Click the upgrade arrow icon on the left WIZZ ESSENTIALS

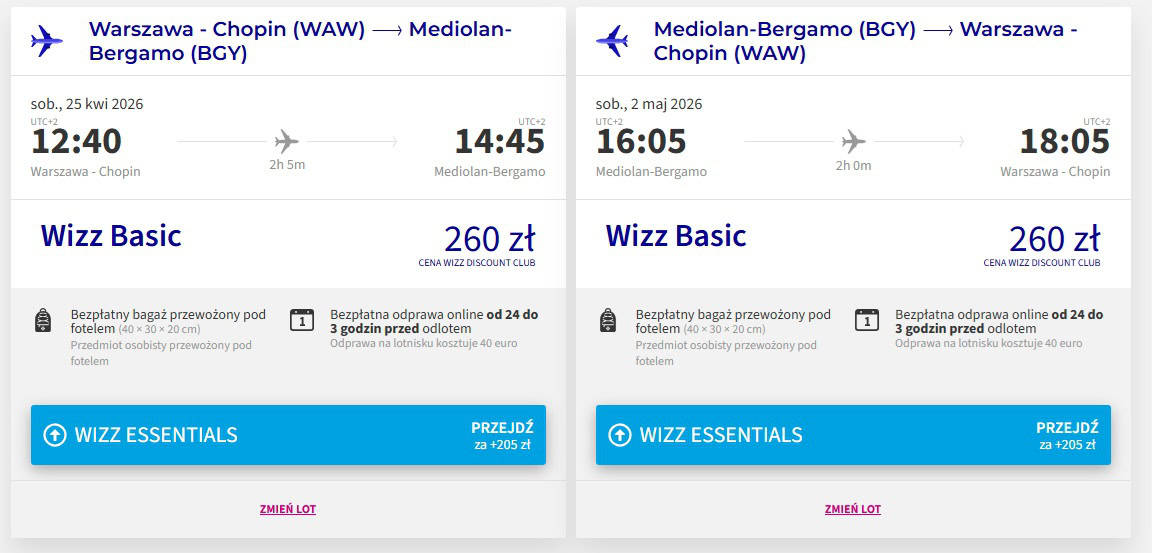pos(54,435)
